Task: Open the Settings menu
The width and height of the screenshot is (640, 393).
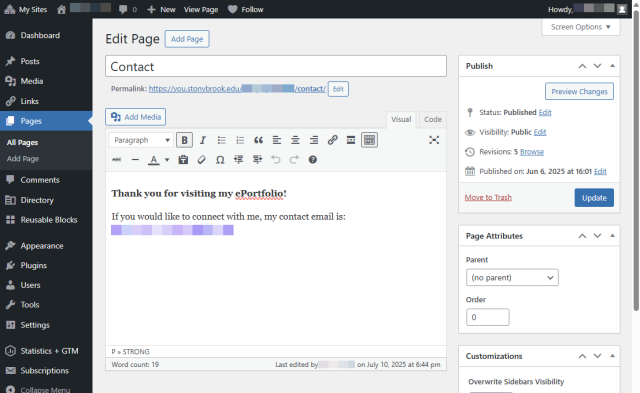Action: [x=46, y=325]
